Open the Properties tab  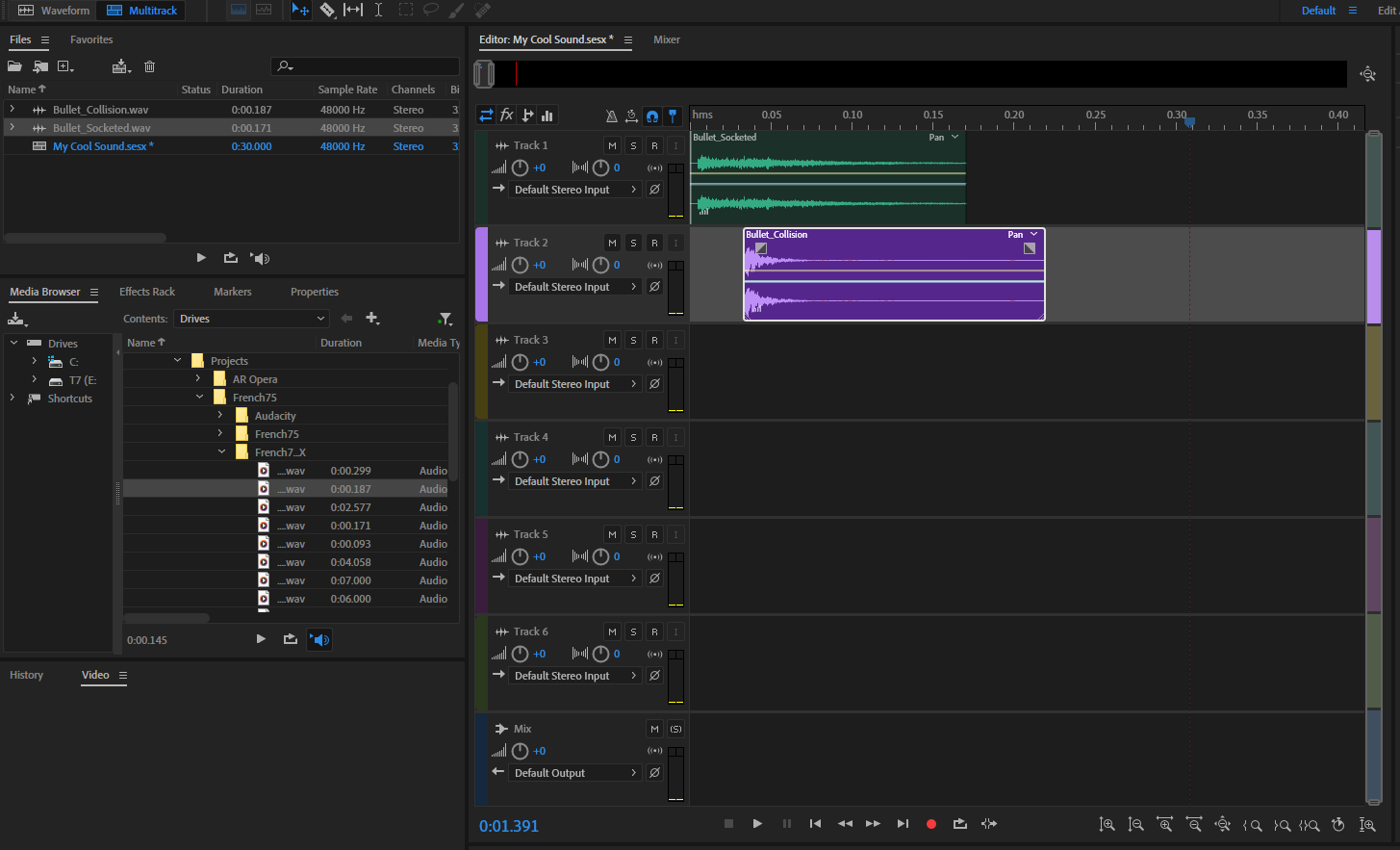point(315,292)
